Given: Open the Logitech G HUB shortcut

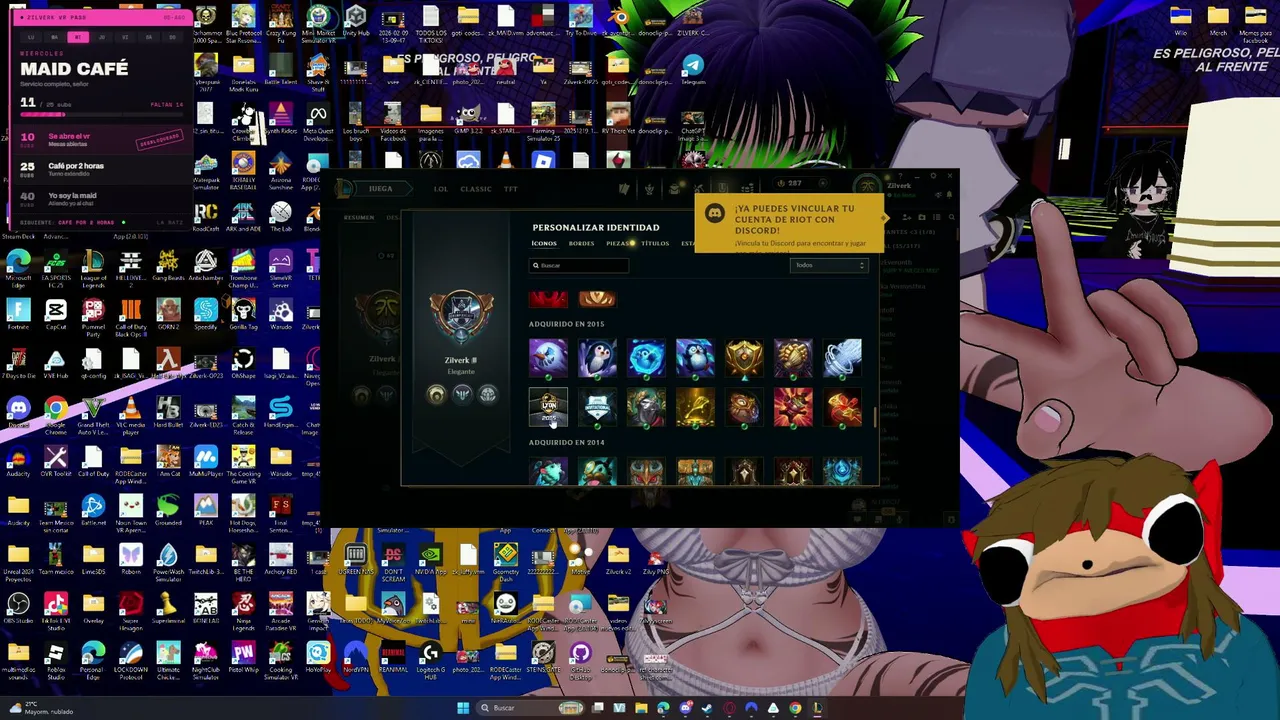Looking at the screenshot, I should [430, 658].
